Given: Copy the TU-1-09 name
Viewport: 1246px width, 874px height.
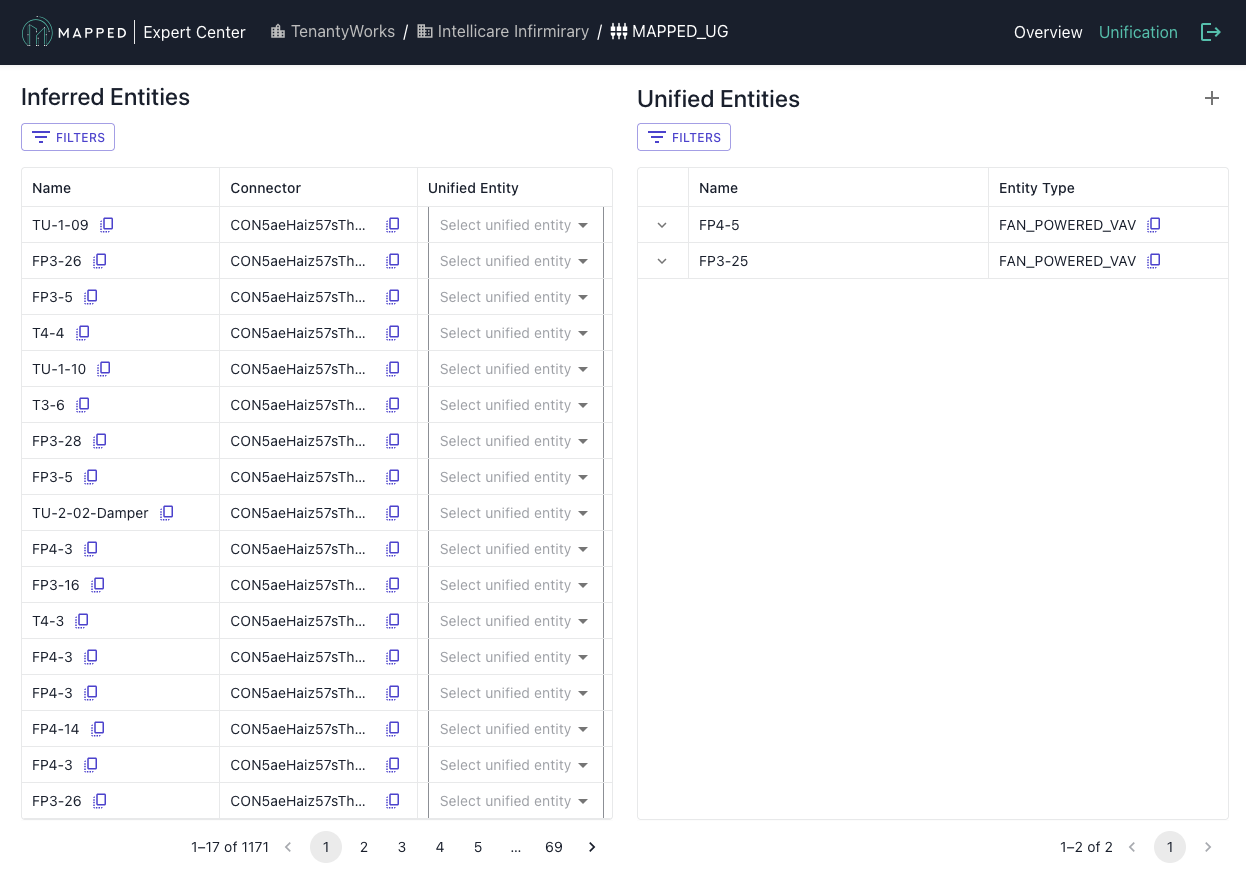Looking at the screenshot, I should (x=107, y=225).
